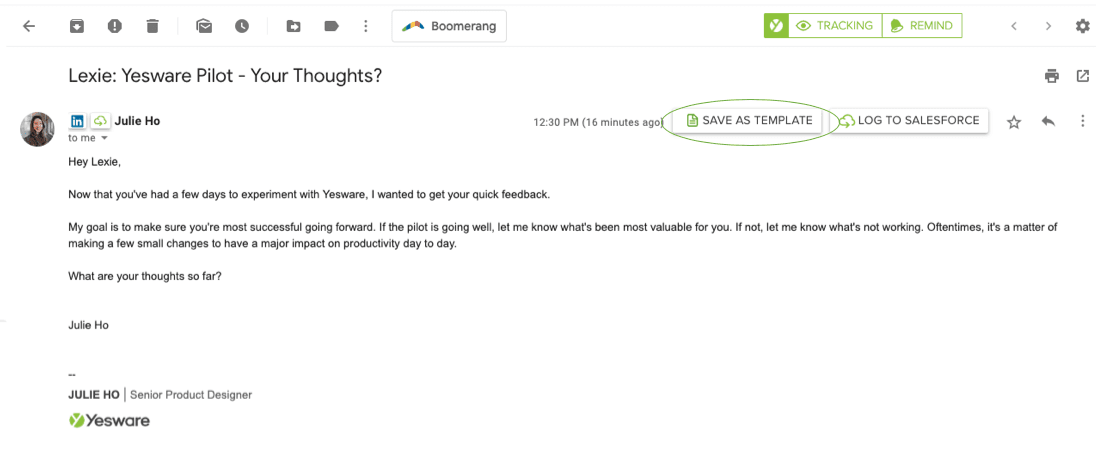The width and height of the screenshot is (1113, 470).
Task: Archive this email conversation
Action: 77,26
